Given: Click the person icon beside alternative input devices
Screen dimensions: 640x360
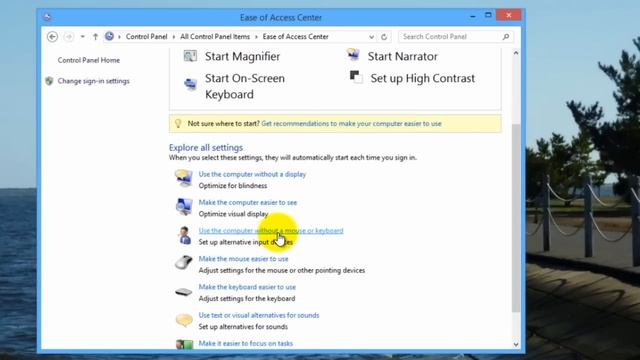Looking at the screenshot, I should click(x=184, y=236).
